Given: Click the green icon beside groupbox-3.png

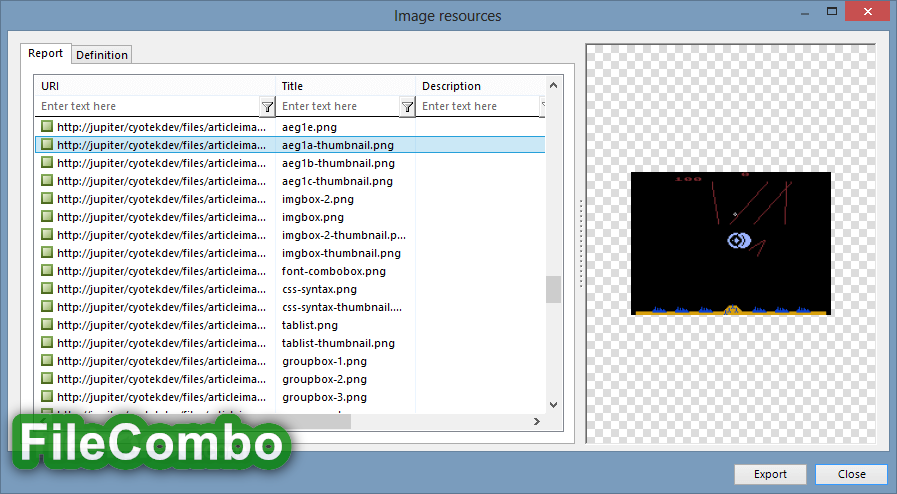Looking at the screenshot, I should pyautogui.click(x=47, y=396).
